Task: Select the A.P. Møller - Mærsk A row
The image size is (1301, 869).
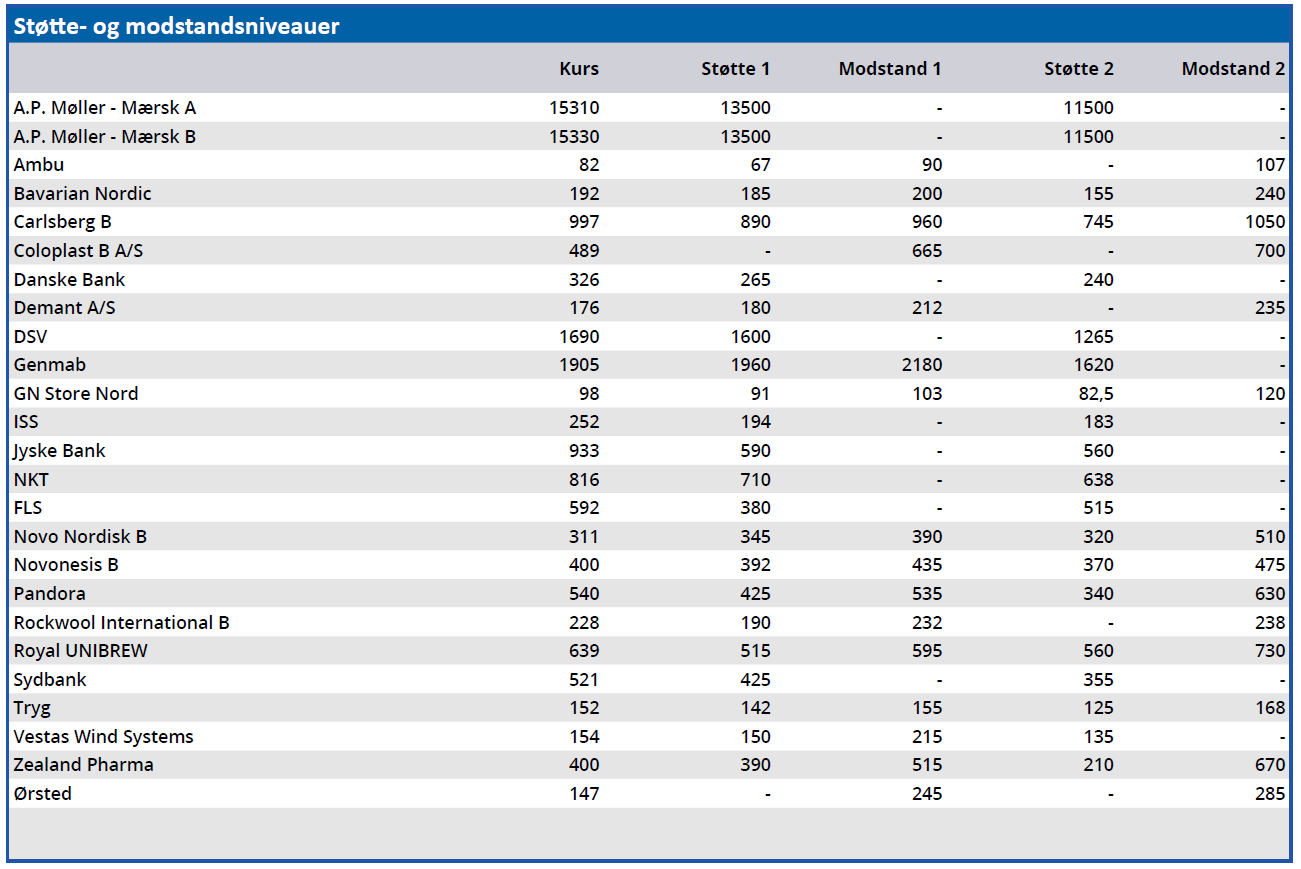Action: [105, 108]
